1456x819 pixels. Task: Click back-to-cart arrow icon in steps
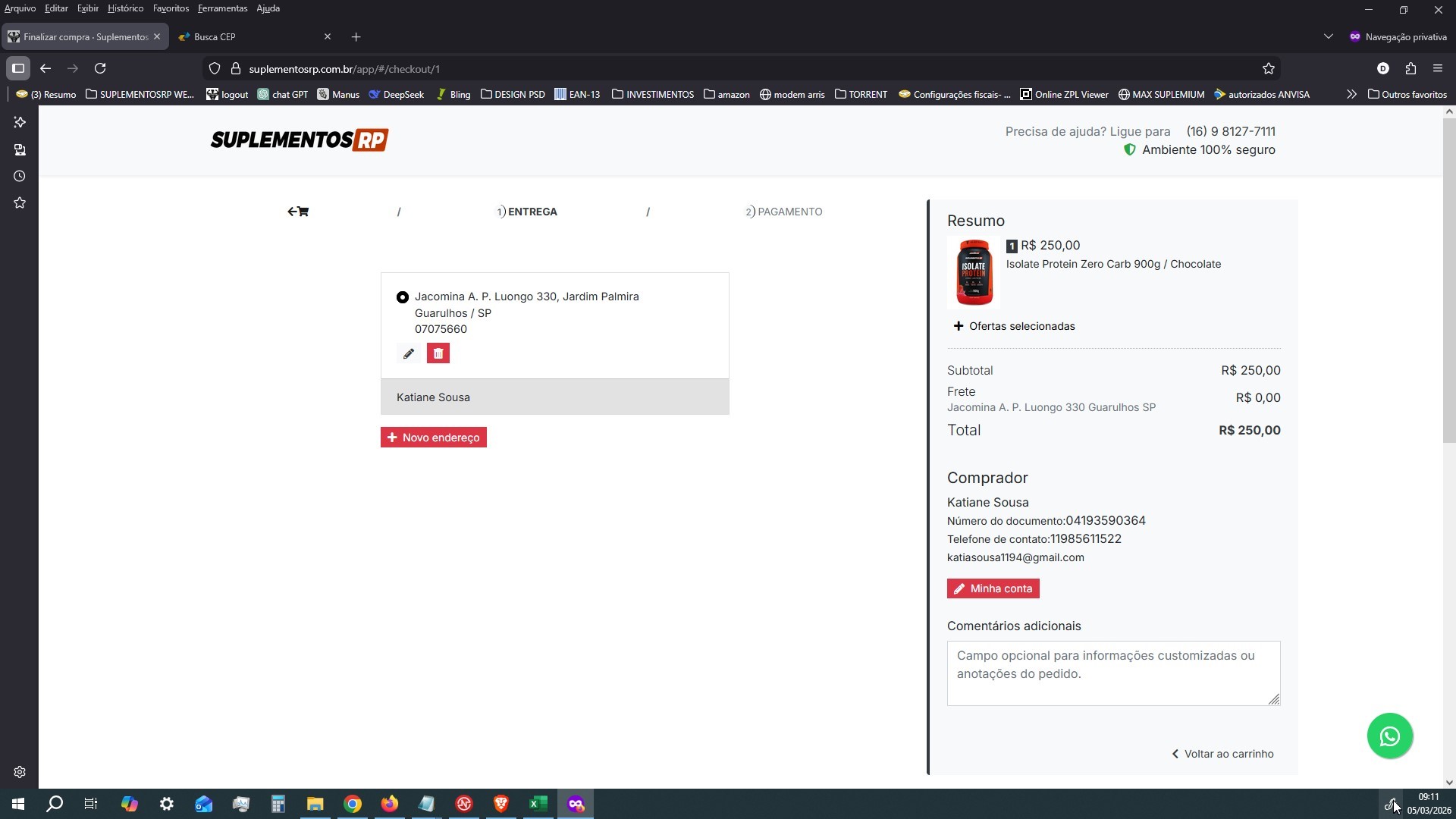298,212
